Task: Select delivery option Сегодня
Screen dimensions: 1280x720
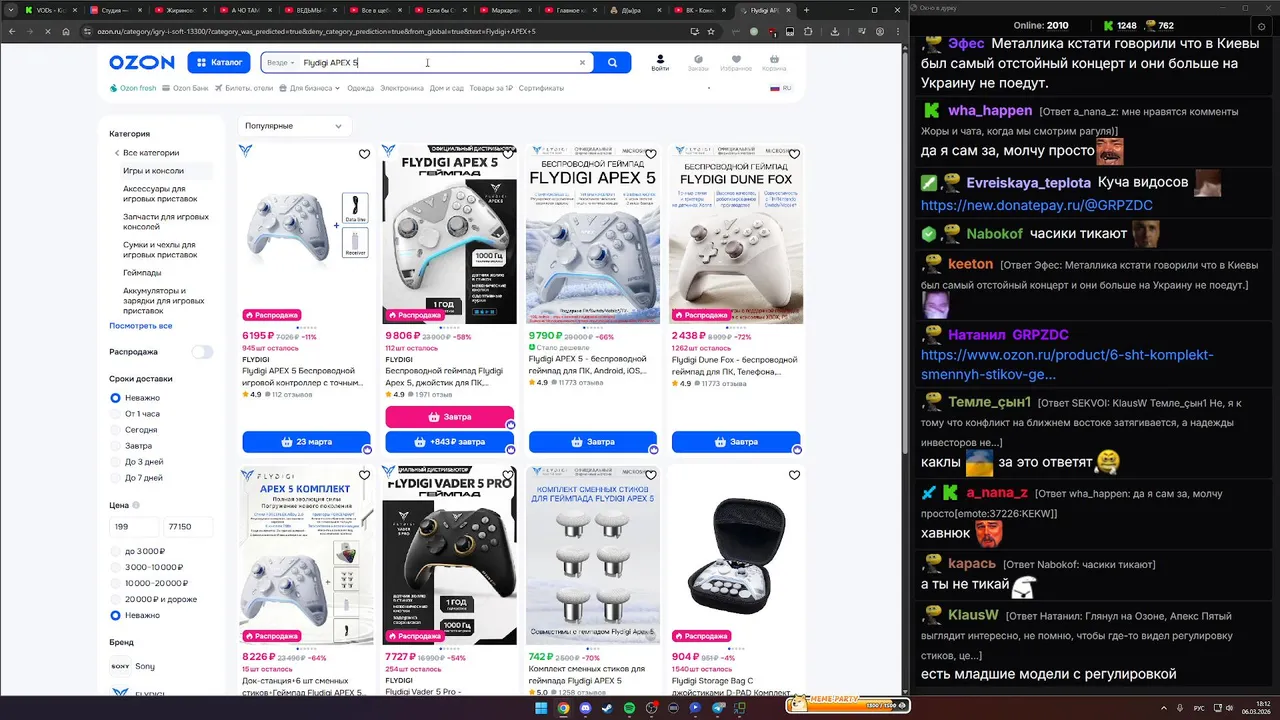Action: click(x=133, y=430)
